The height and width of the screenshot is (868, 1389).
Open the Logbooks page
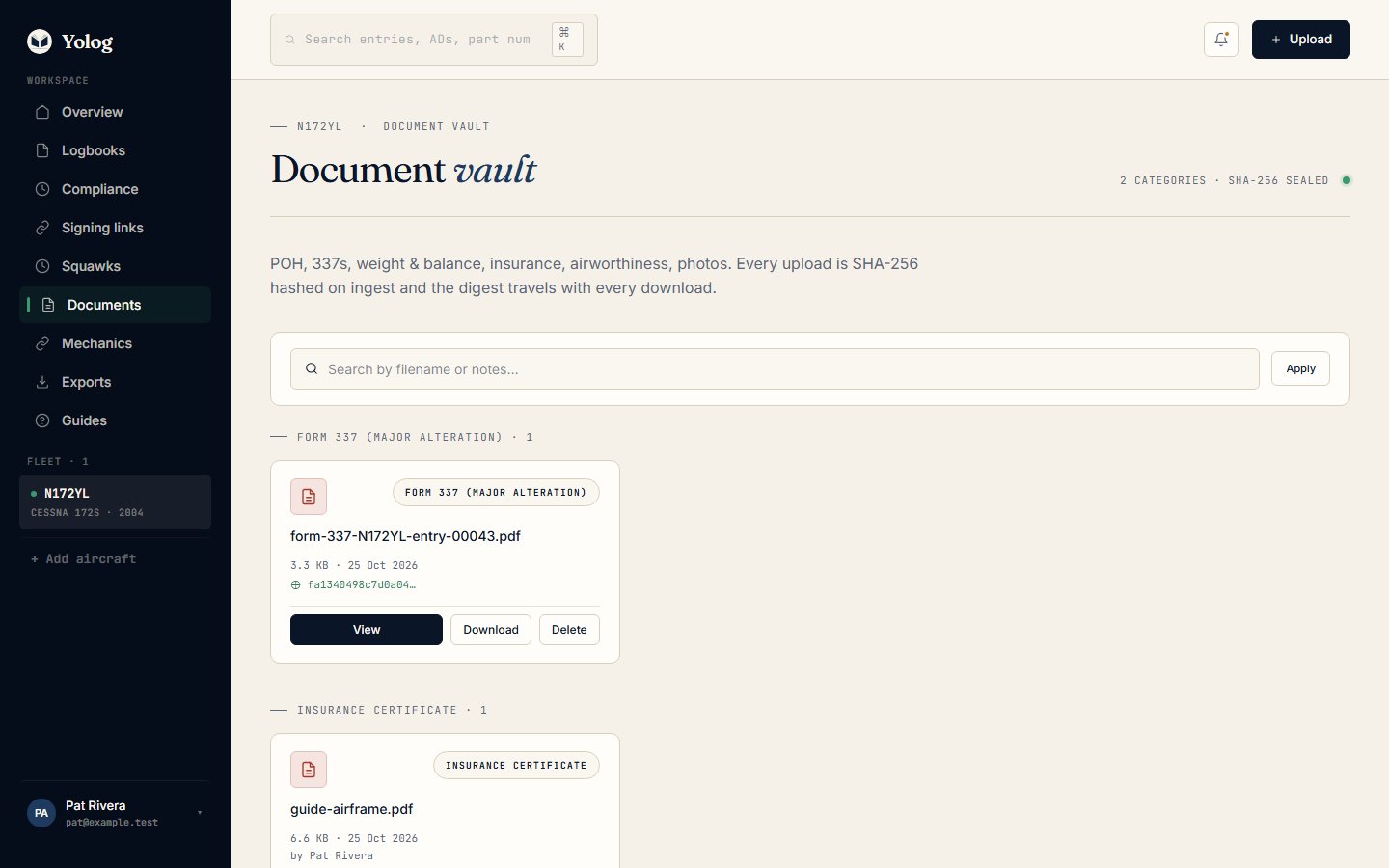point(115,150)
